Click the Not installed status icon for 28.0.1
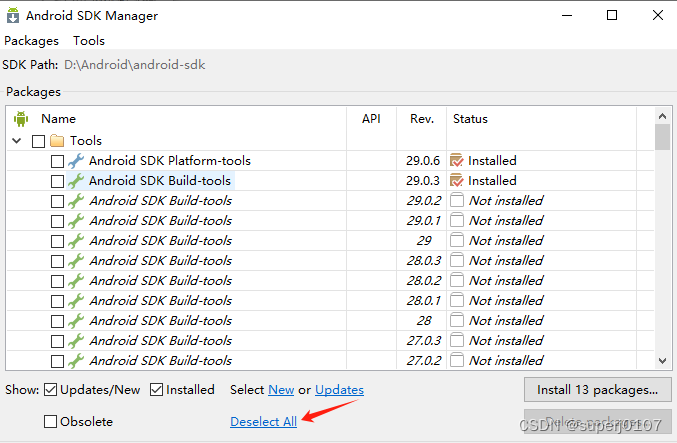 457,301
